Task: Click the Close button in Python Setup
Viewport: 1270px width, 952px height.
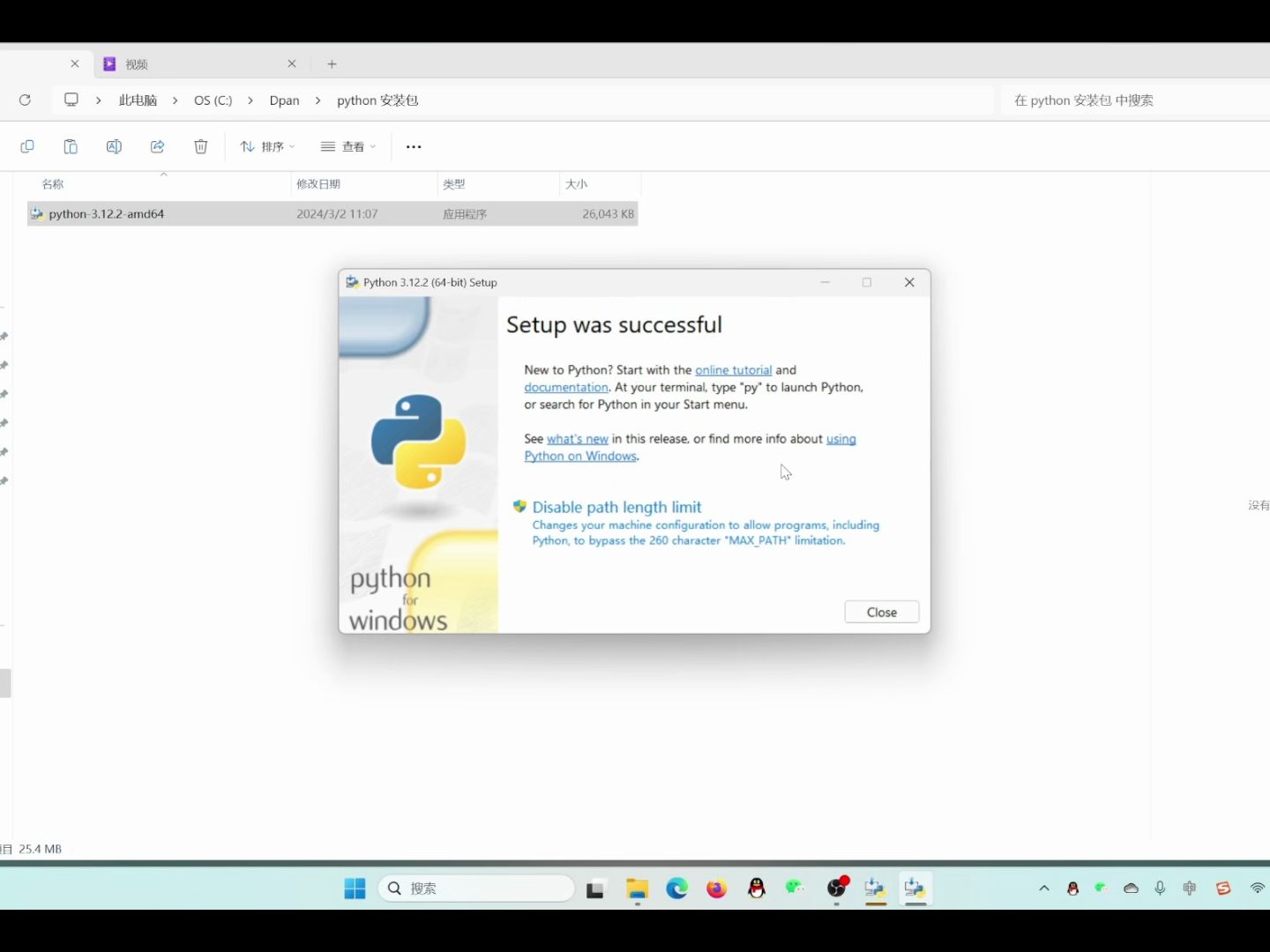Action: point(881,612)
